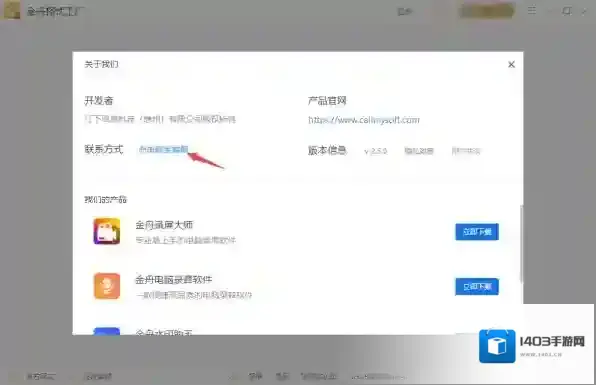This screenshot has height=385, width=596.
Task: Click the 金舟录屏大师 product icon
Action: click(x=107, y=231)
